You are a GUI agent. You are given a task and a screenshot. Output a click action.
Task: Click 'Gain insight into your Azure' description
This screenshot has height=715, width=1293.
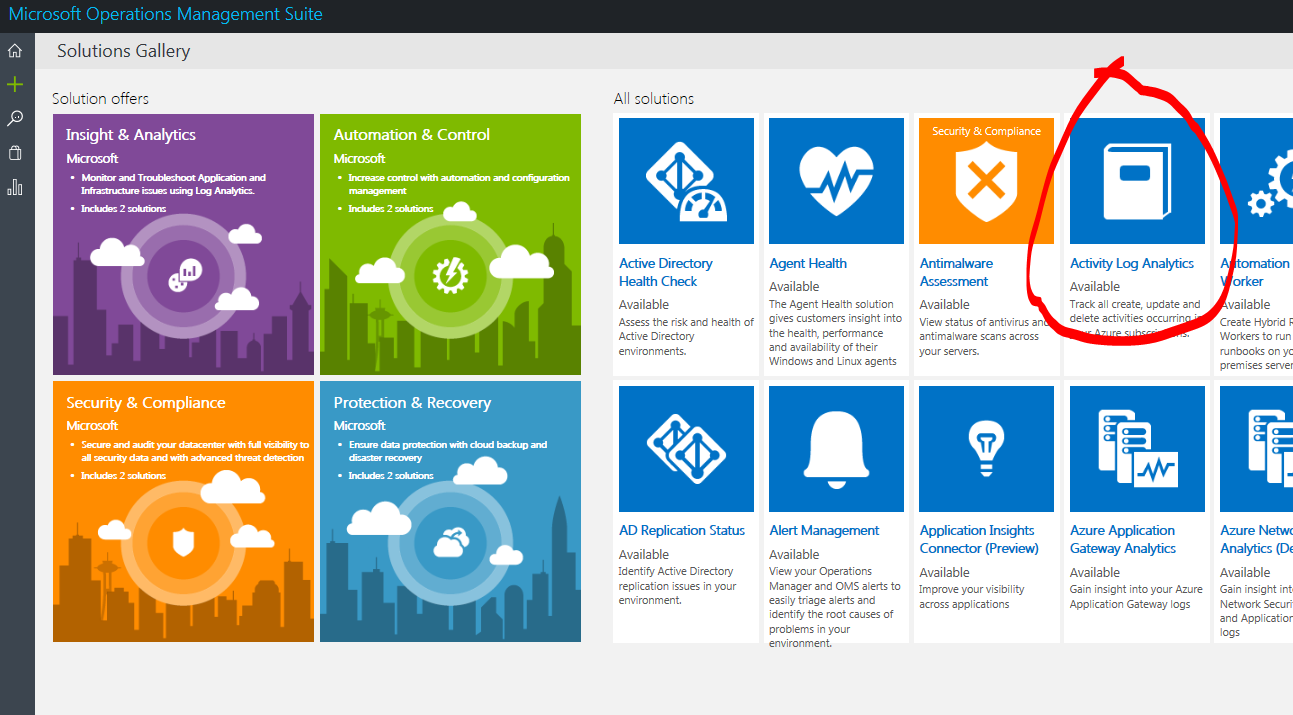coord(1137,597)
